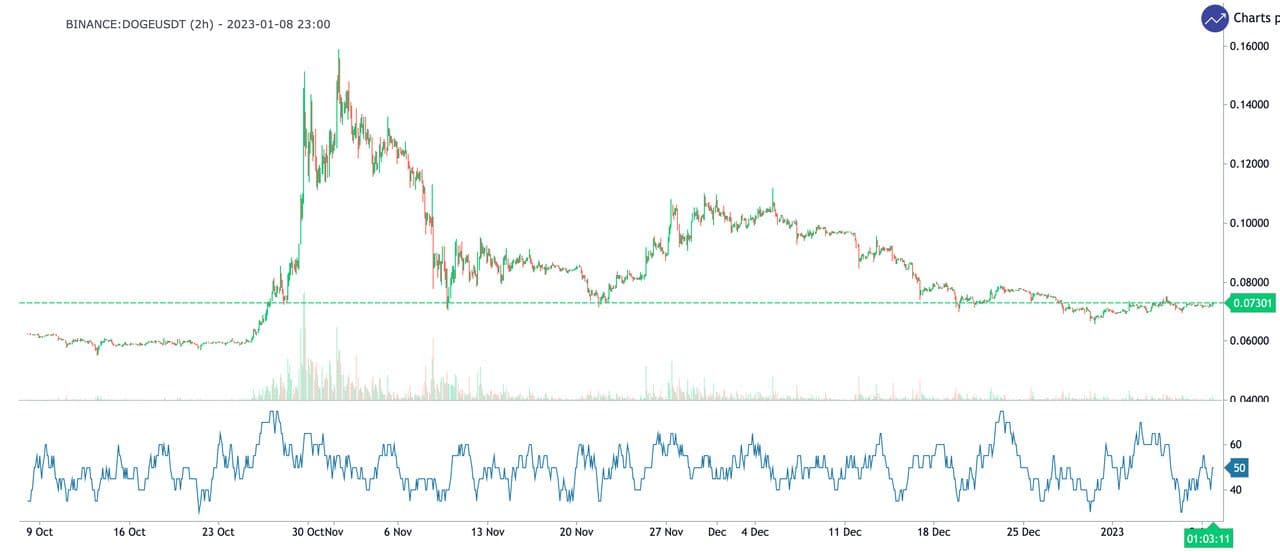Click the 0.14000 price axis label
The height and width of the screenshot is (552, 1280).
tap(1249, 105)
